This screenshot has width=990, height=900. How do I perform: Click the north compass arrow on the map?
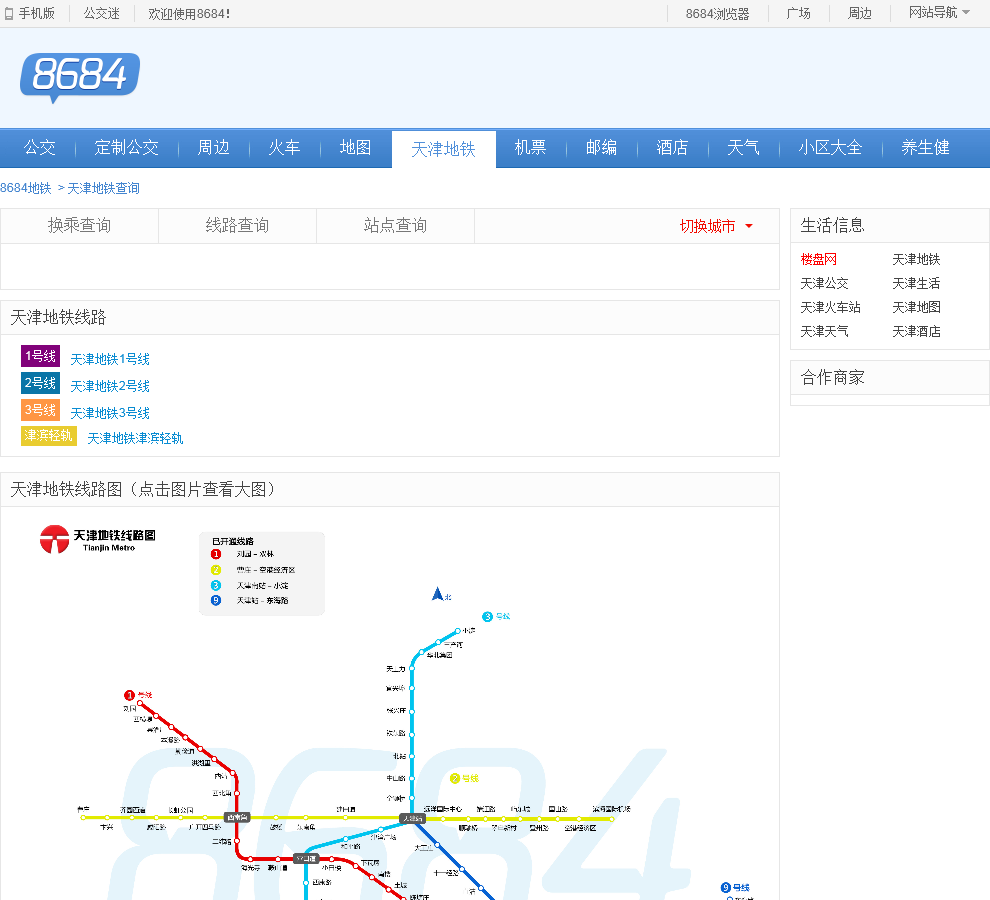tap(438, 594)
